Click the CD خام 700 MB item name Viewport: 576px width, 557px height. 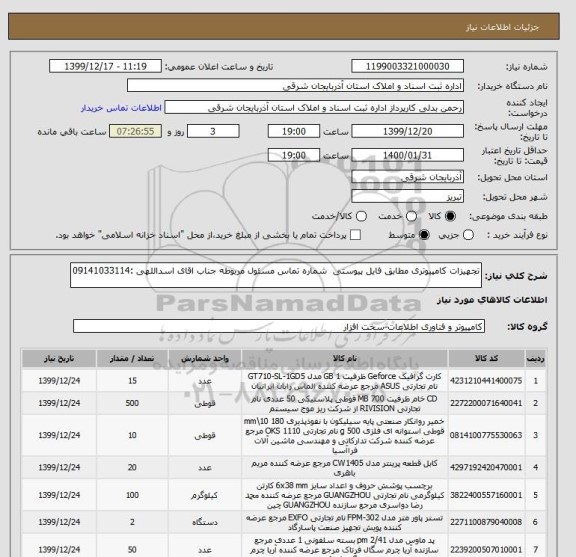345,403
